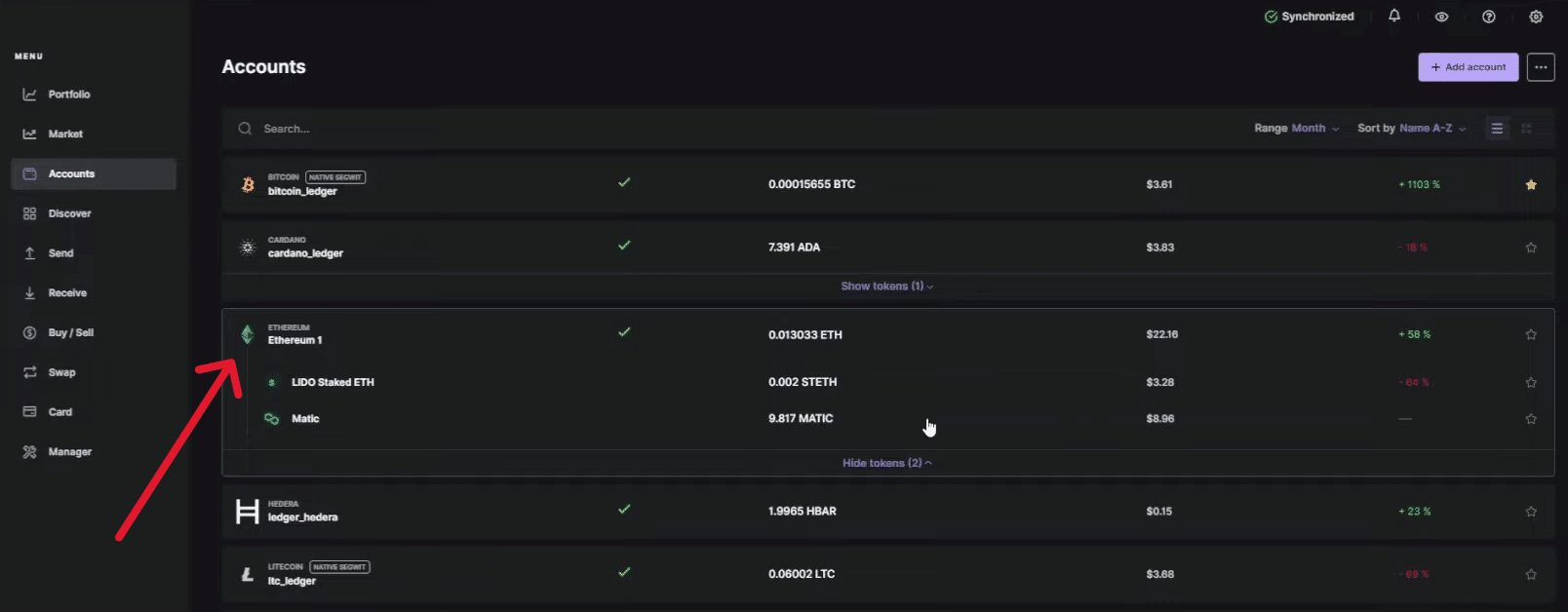Click the Manager tools icon in sidebar
The image size is (1568, 612).
pos(29,452)
